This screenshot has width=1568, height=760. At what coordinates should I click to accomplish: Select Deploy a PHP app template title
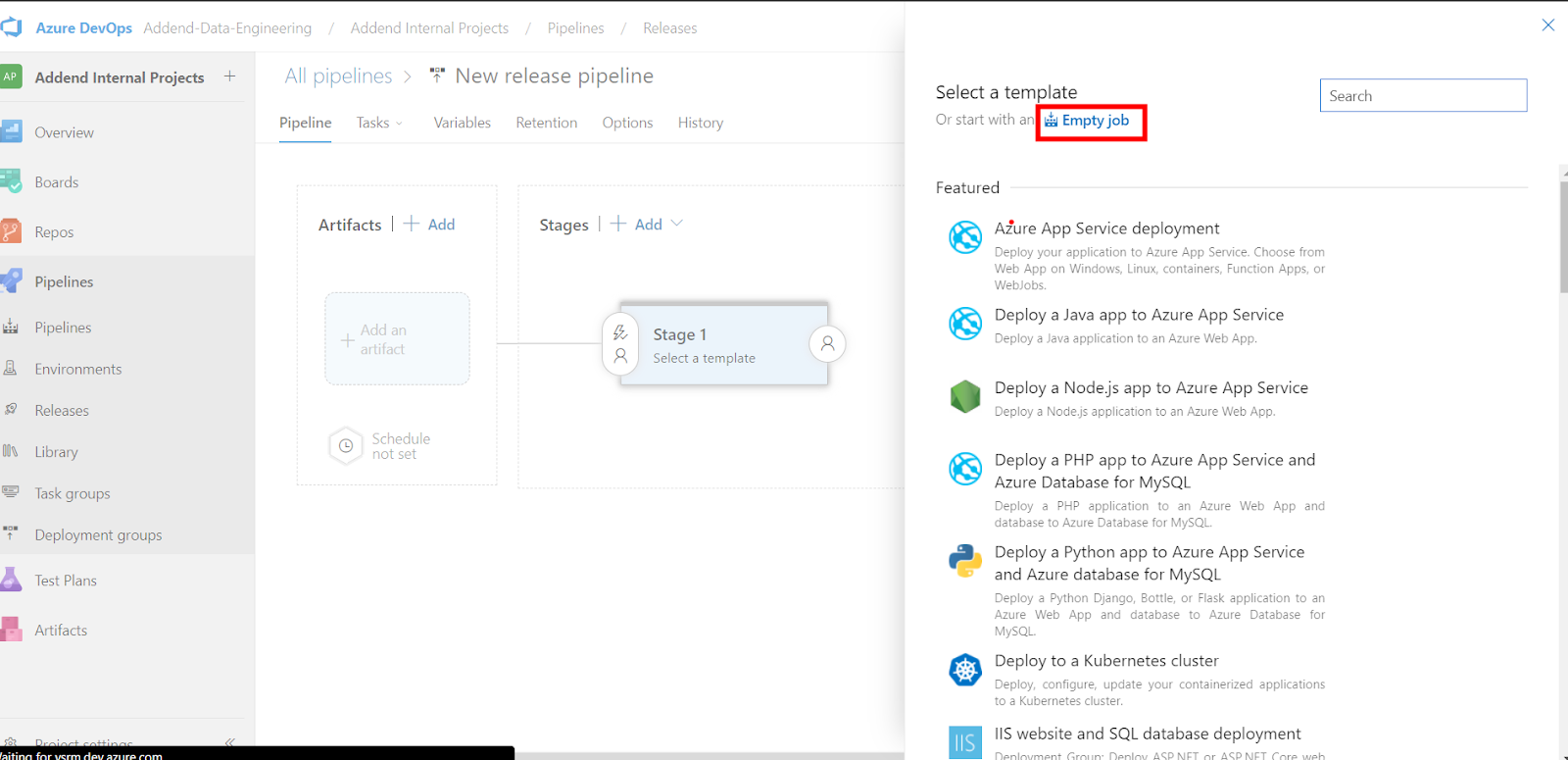1154,471
